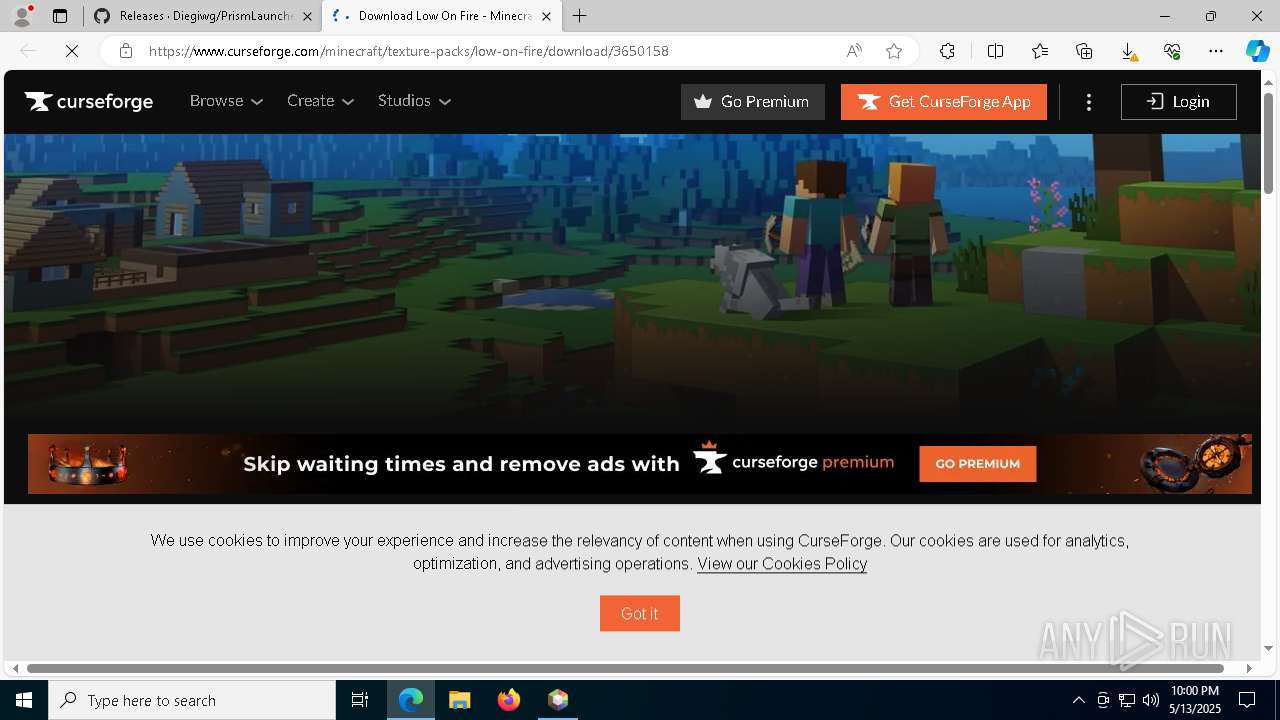Viewport: 1280px width, 720px height.
Task: Open the View our Cookies Policy link
Action: [782, 564]
